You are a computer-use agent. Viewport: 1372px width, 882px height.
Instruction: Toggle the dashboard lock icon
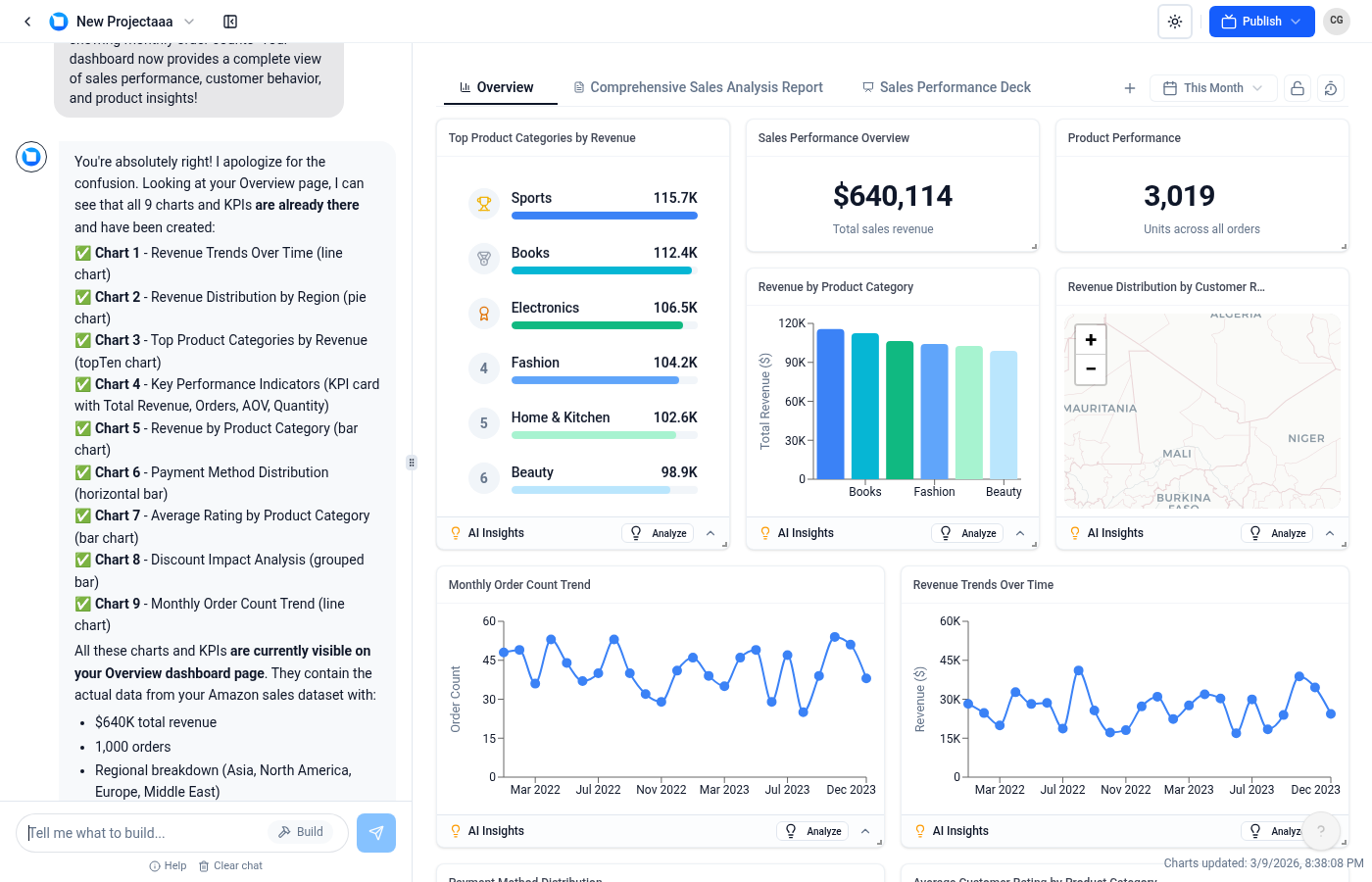(1298, 88)
